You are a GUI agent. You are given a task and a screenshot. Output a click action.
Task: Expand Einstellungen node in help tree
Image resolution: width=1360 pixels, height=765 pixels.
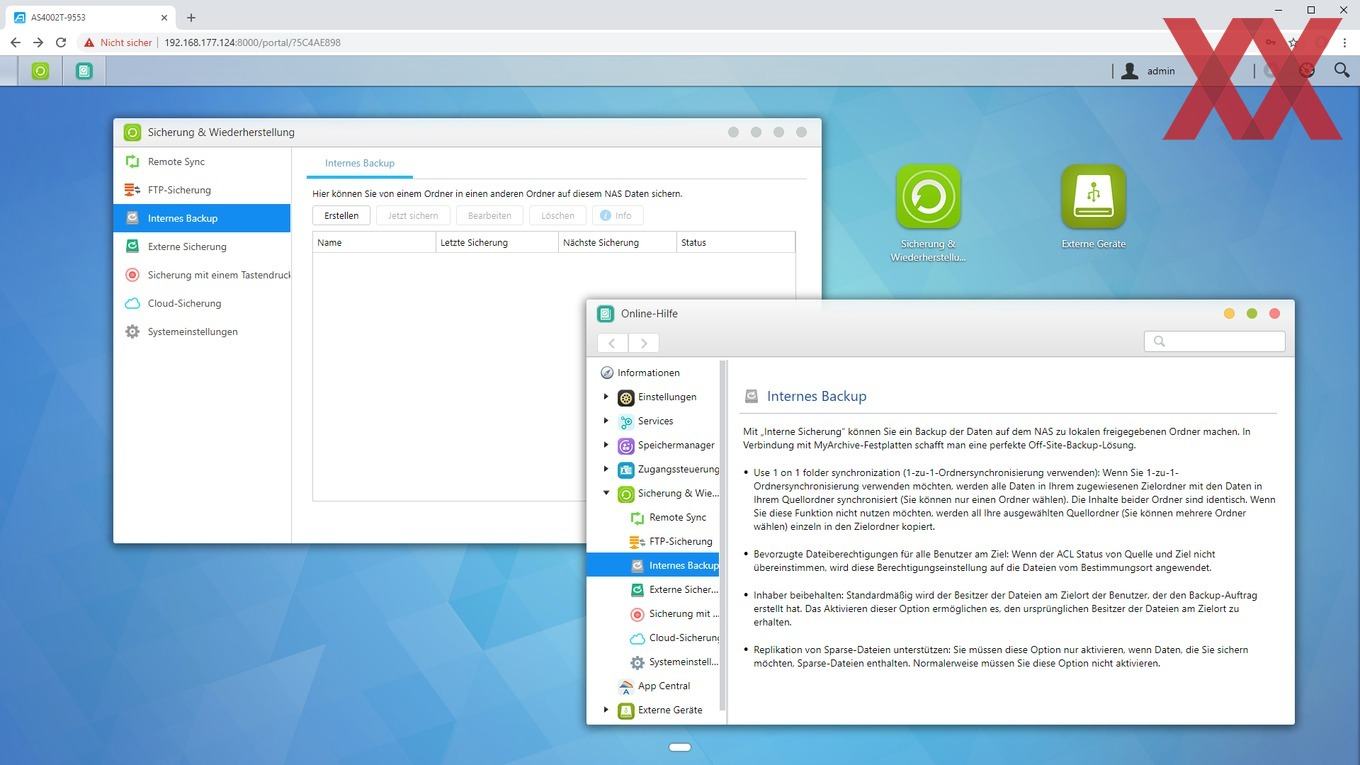(606, 396)
